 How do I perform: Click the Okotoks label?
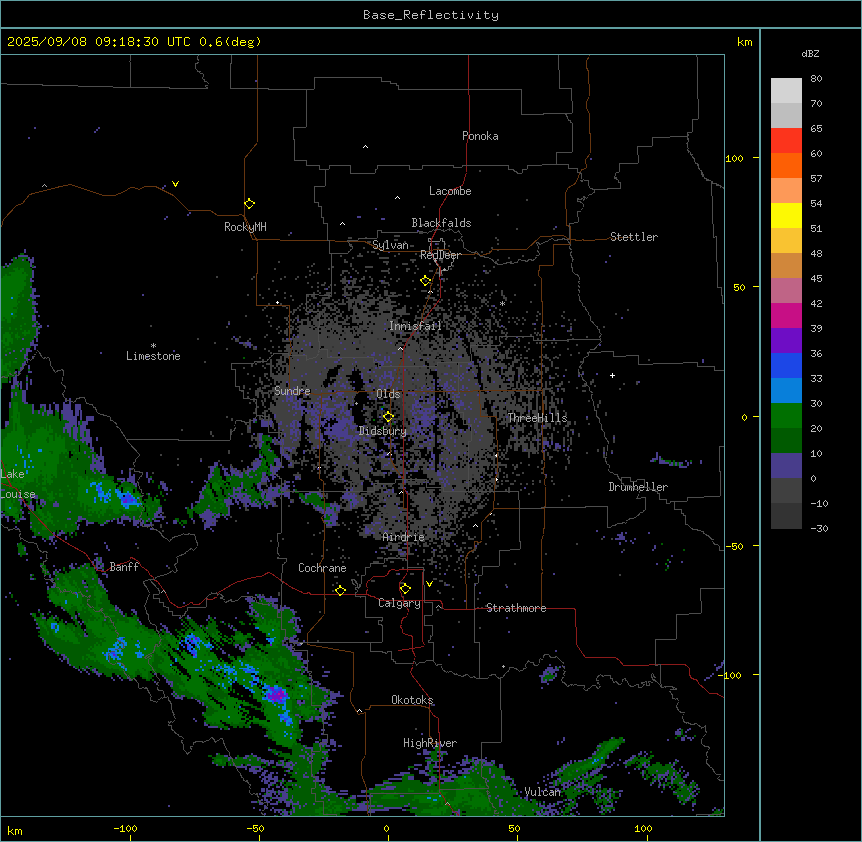pos(412,700)
